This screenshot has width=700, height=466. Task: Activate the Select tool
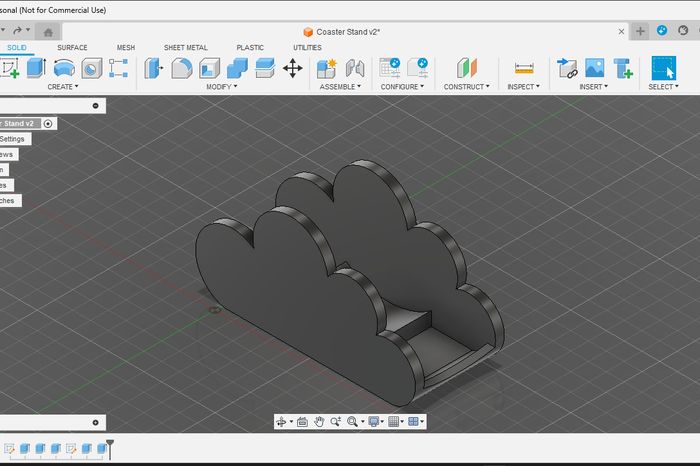click(664, 68)
